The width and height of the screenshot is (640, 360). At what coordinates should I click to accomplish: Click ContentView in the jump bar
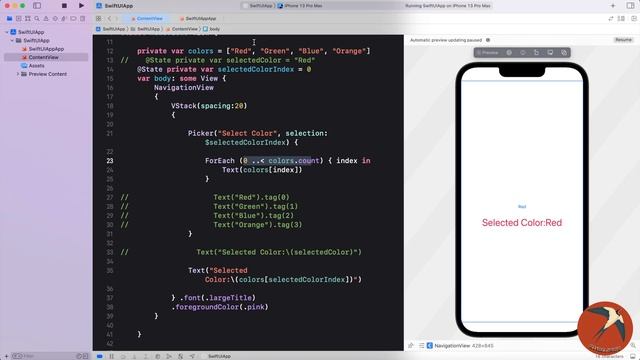click(x=182, y=29)
